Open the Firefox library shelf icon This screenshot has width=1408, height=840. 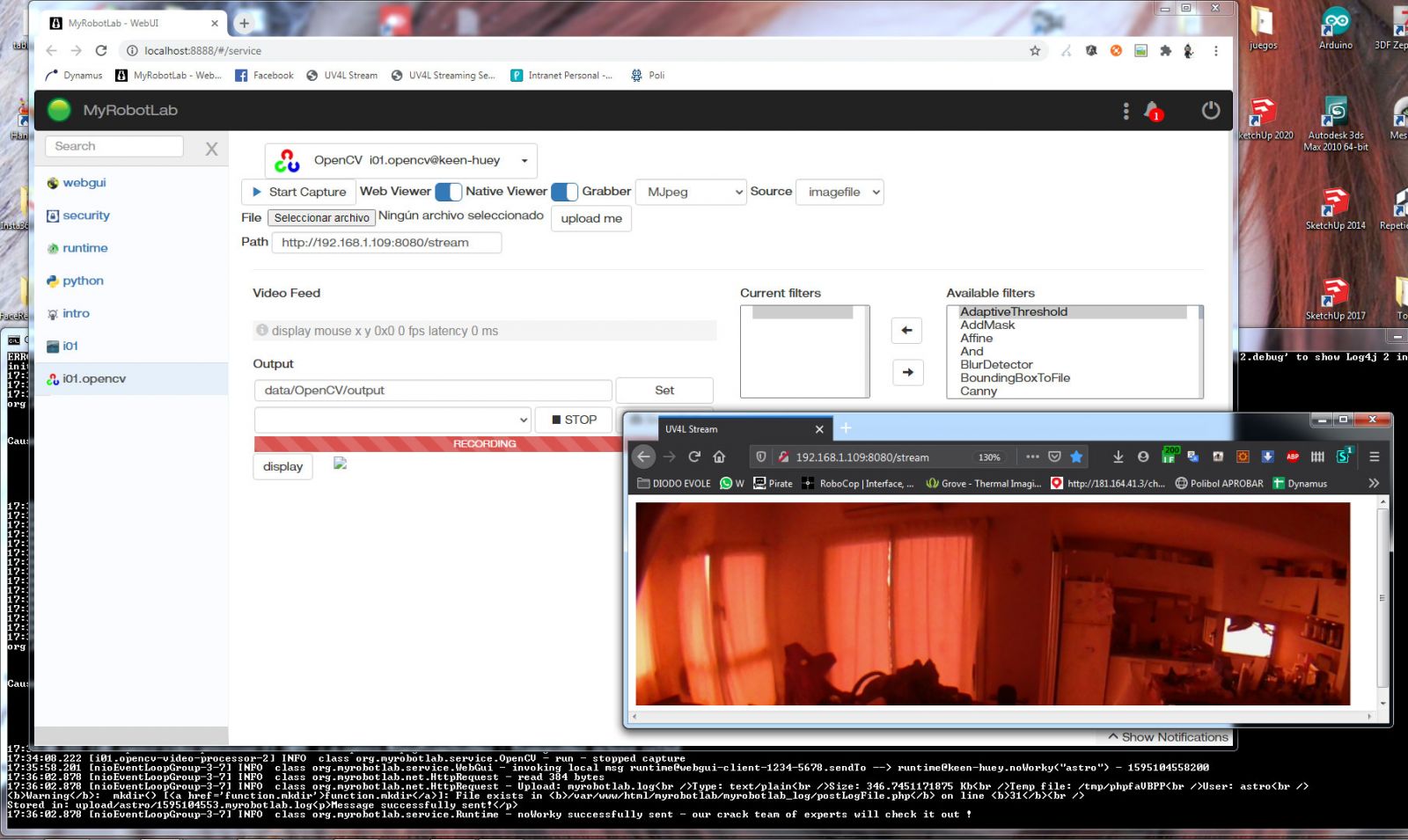click(x=1317, y=457)
